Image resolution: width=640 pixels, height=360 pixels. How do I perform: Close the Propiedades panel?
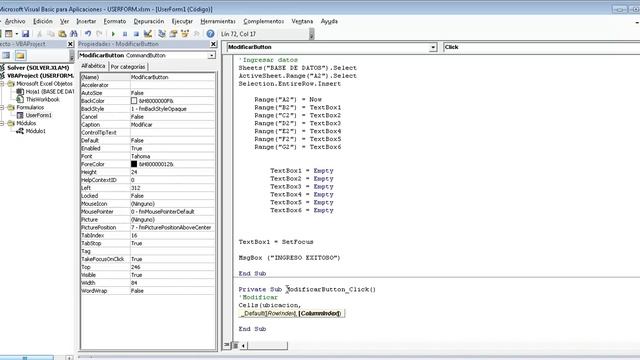click(213, 44)
